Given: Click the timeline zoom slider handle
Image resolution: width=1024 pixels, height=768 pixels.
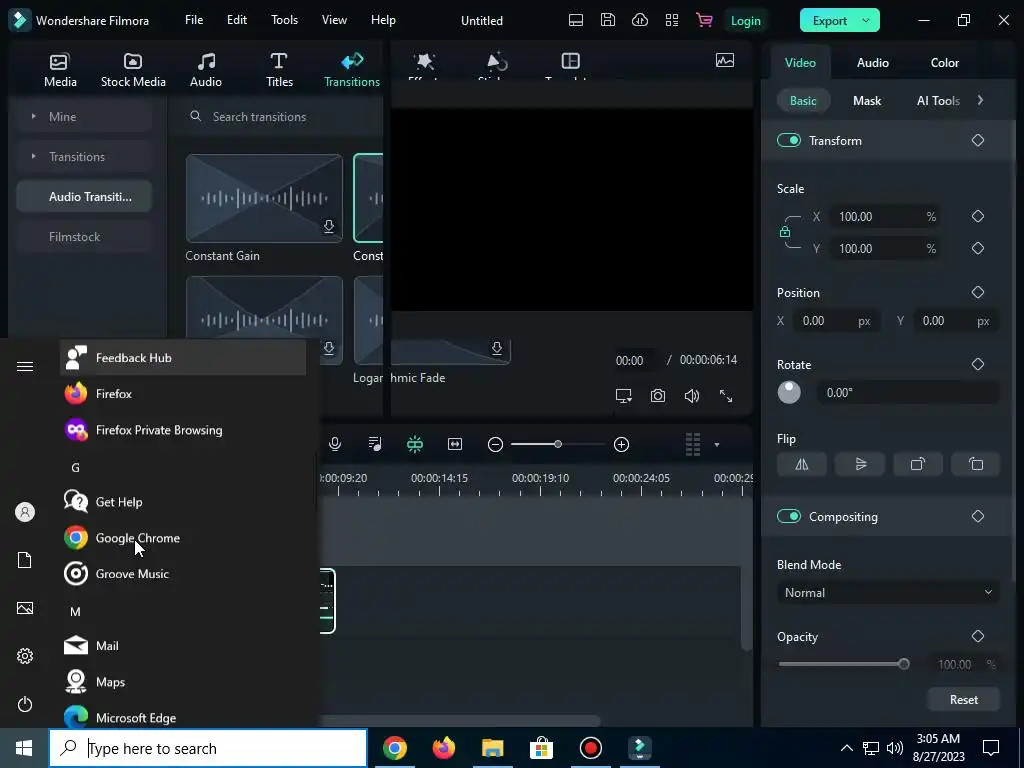Looking at the screenshot, I should pos(558,444).
